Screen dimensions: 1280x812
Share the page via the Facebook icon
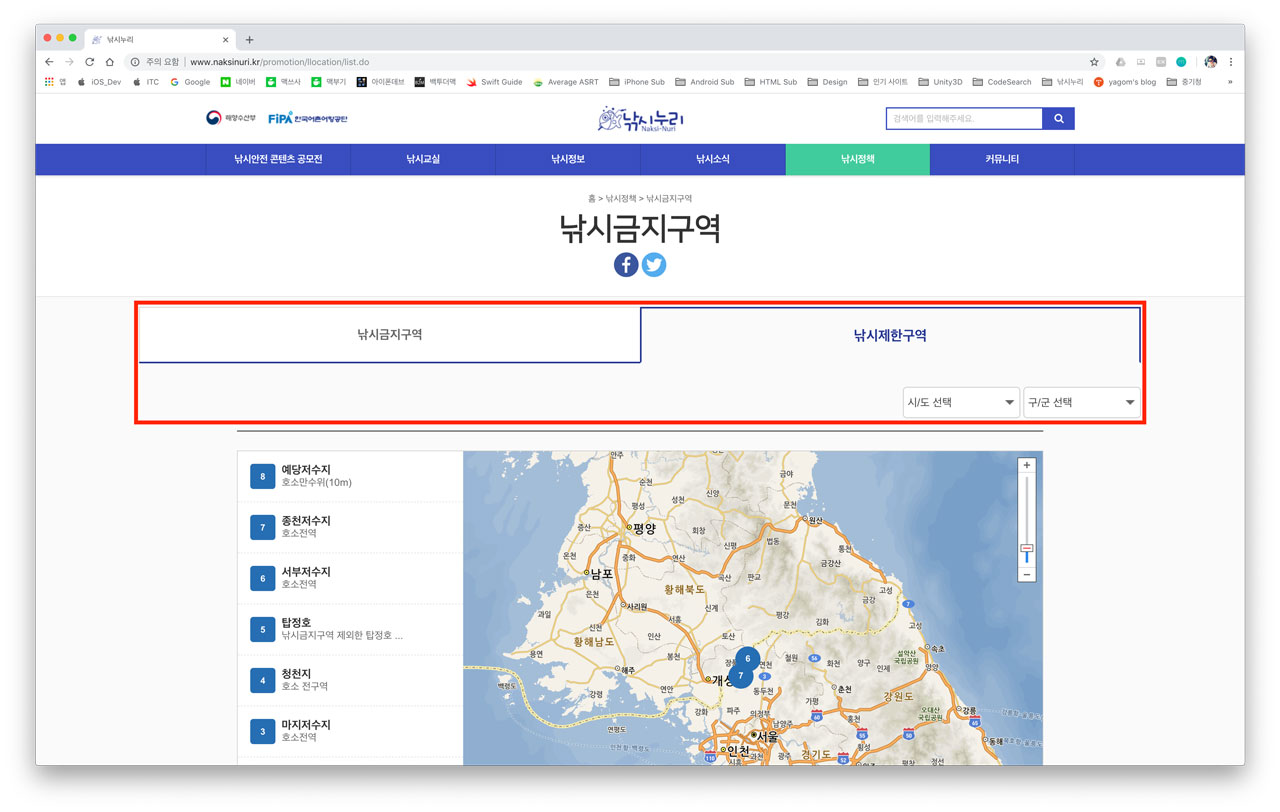[x=625, y=264]
